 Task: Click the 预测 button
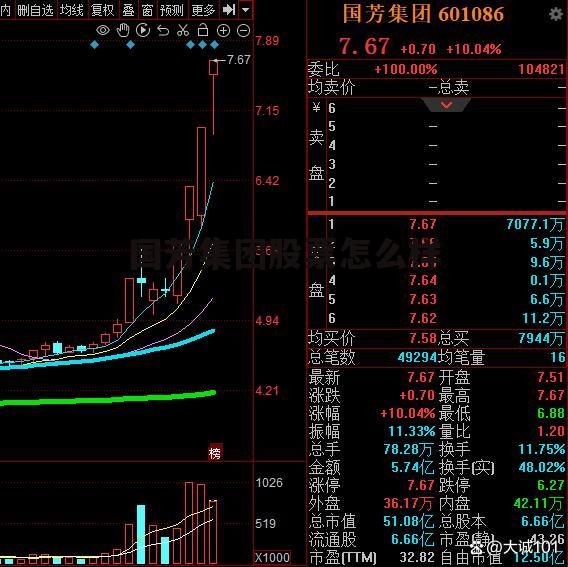(172, 10)
